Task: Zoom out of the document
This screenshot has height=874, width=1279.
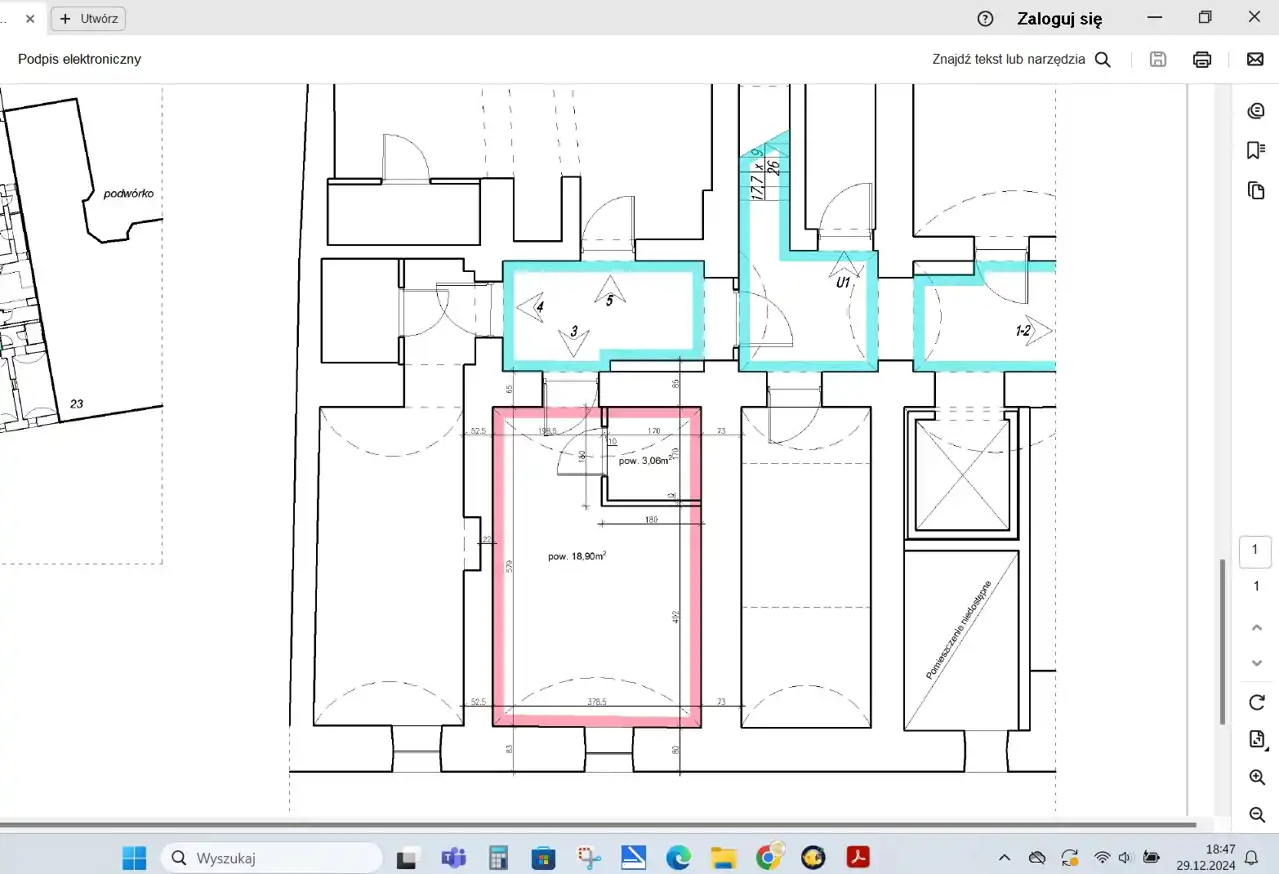Action: (x=1257, y=815)
